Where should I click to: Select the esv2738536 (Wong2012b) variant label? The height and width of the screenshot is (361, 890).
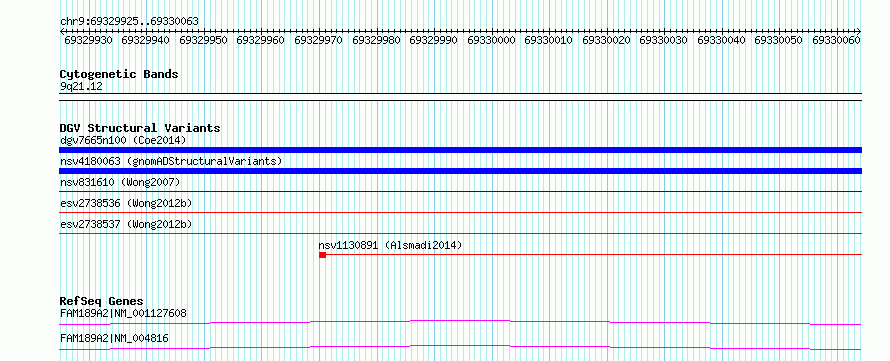coord(126,203)
